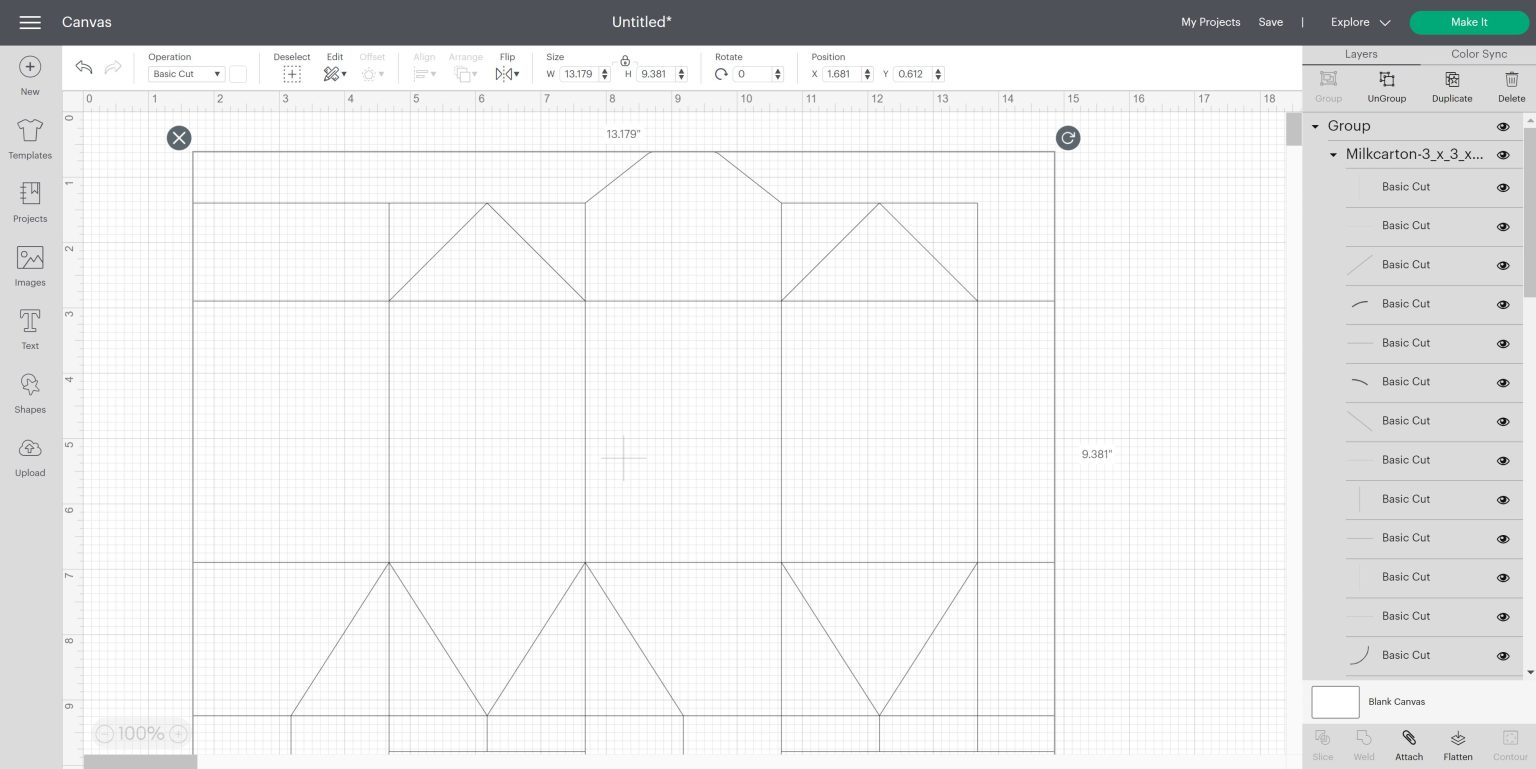Unlock the size aspect ratio lock

pos(625,60)
